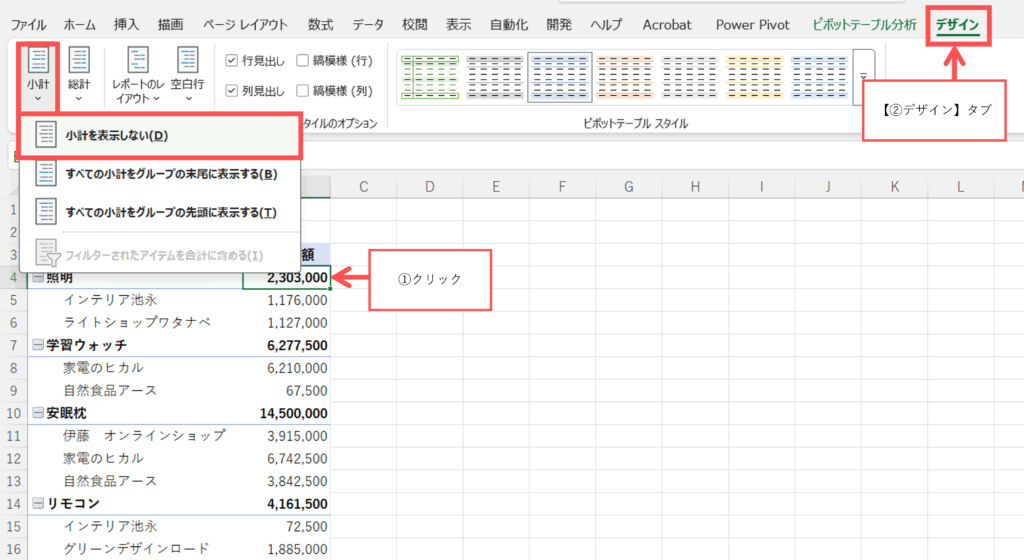Screen dimensions: 1024x560
Task: Toggle the 行見出し checkbox
Action: [x=232, y=60]
